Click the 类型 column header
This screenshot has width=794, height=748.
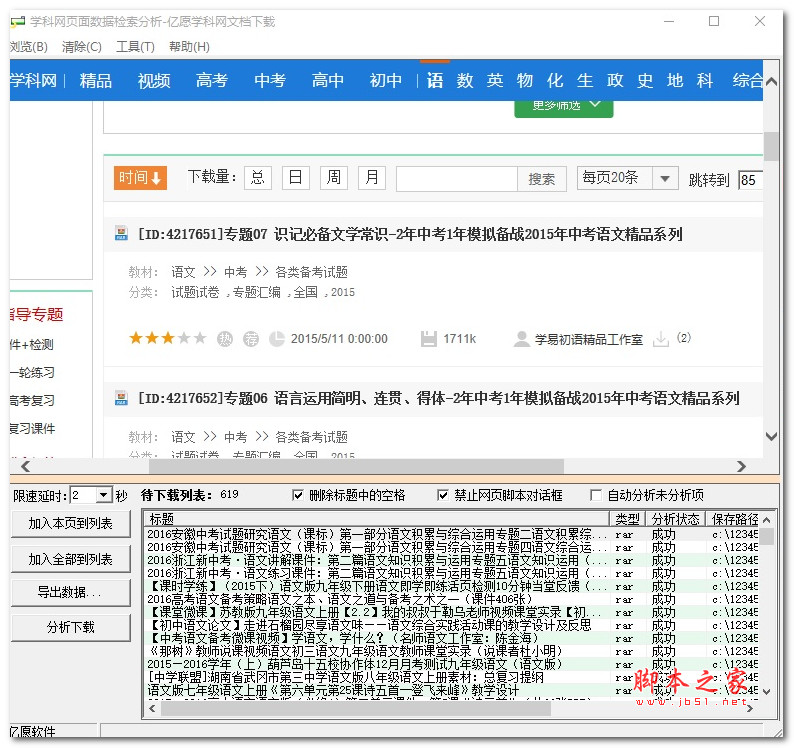pos(627,519)
